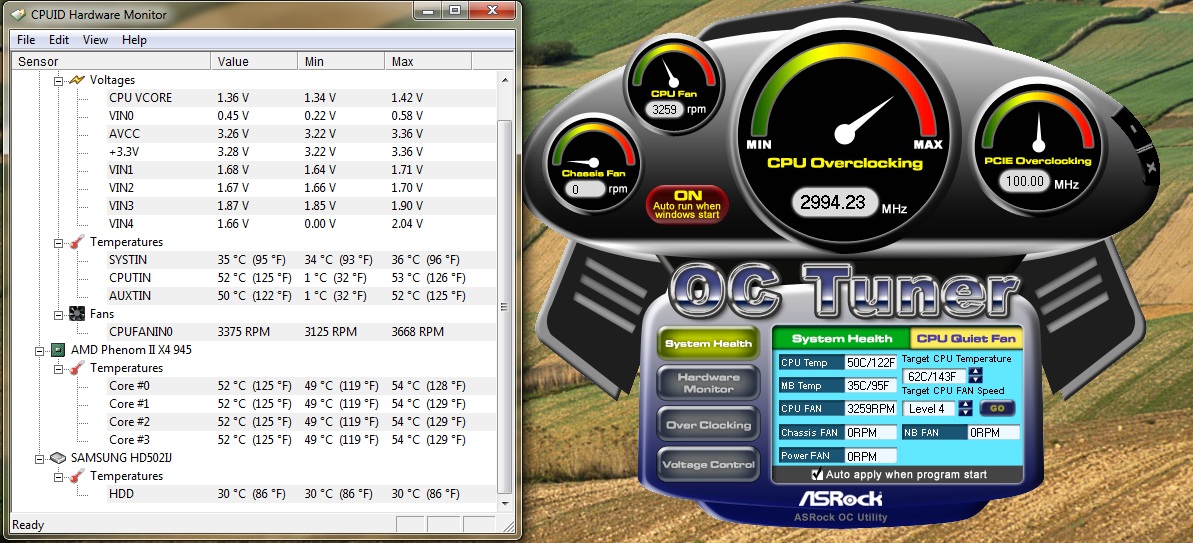Close OC Tuner using the X button
This screenshot has height=543, width=1193.
tap(1150, 167)
